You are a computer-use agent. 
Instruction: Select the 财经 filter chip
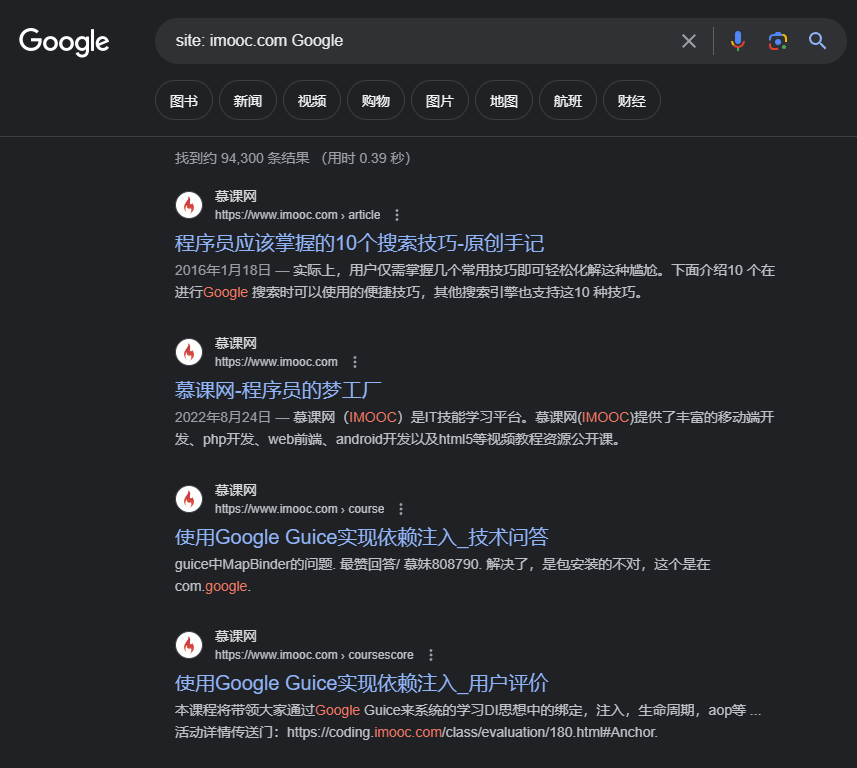tap(631, 101)
